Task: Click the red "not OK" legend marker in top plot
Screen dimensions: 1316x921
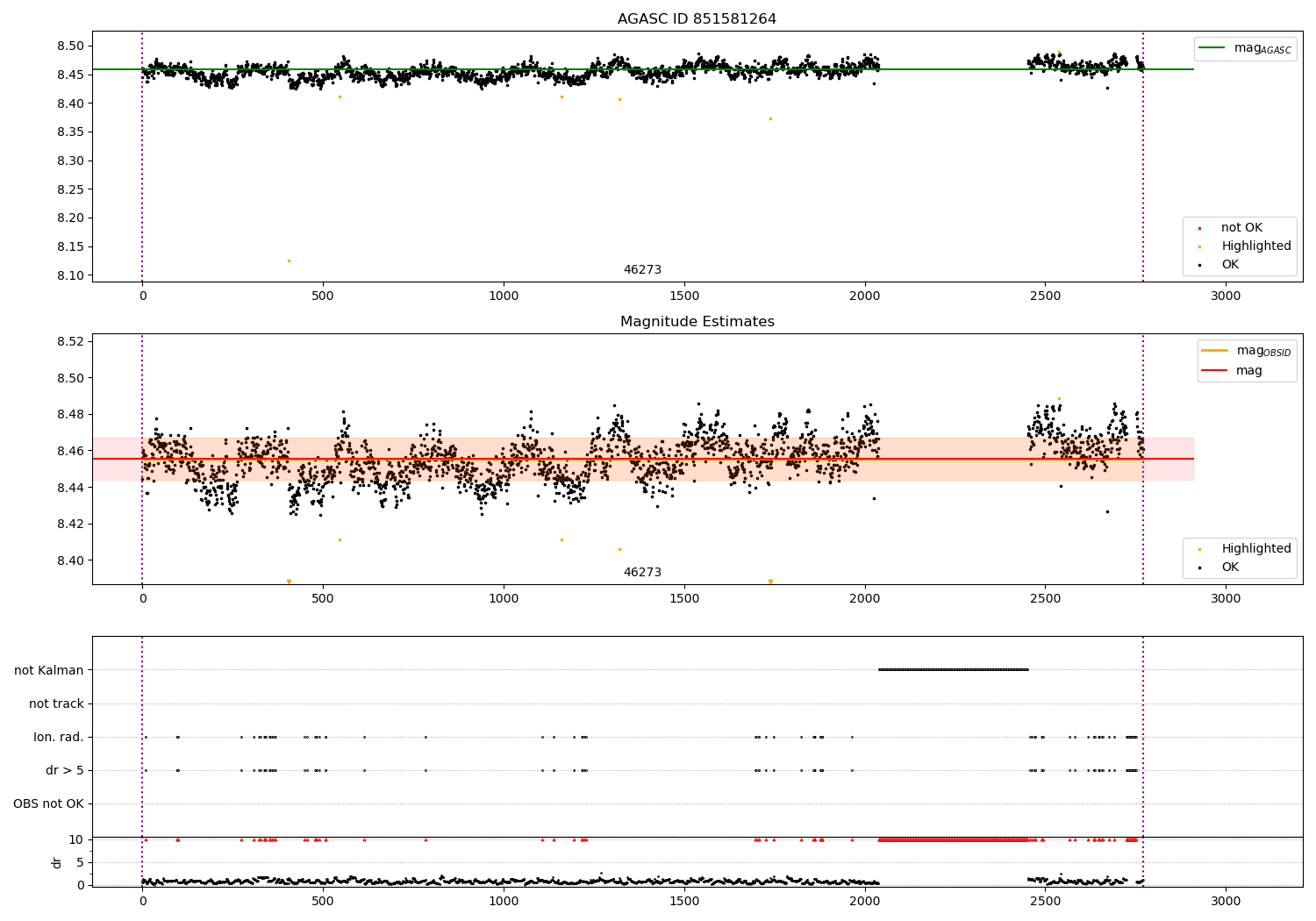Action: (1199, 228)
